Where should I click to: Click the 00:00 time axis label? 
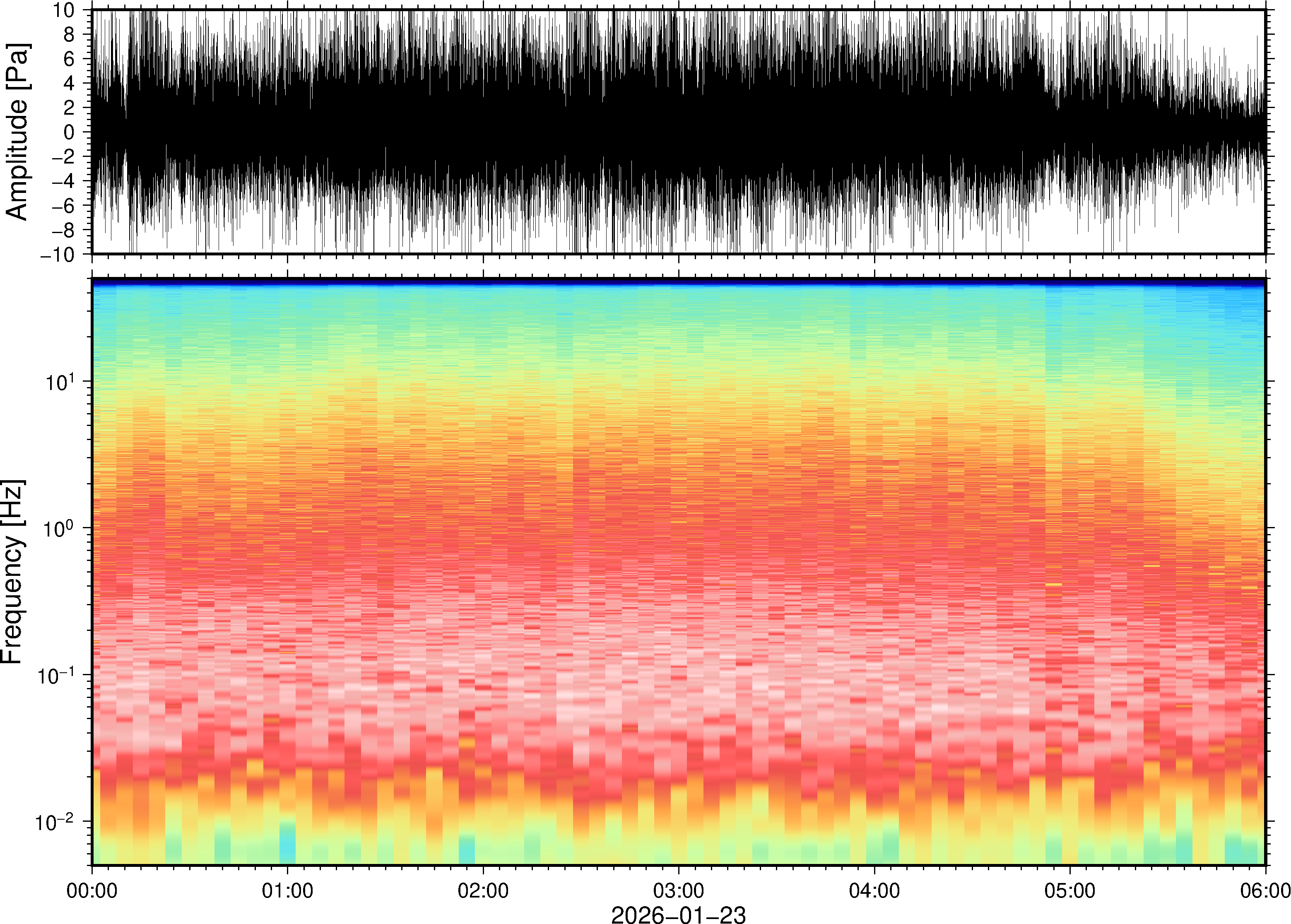pyautogui.click(x=92, y=890)
